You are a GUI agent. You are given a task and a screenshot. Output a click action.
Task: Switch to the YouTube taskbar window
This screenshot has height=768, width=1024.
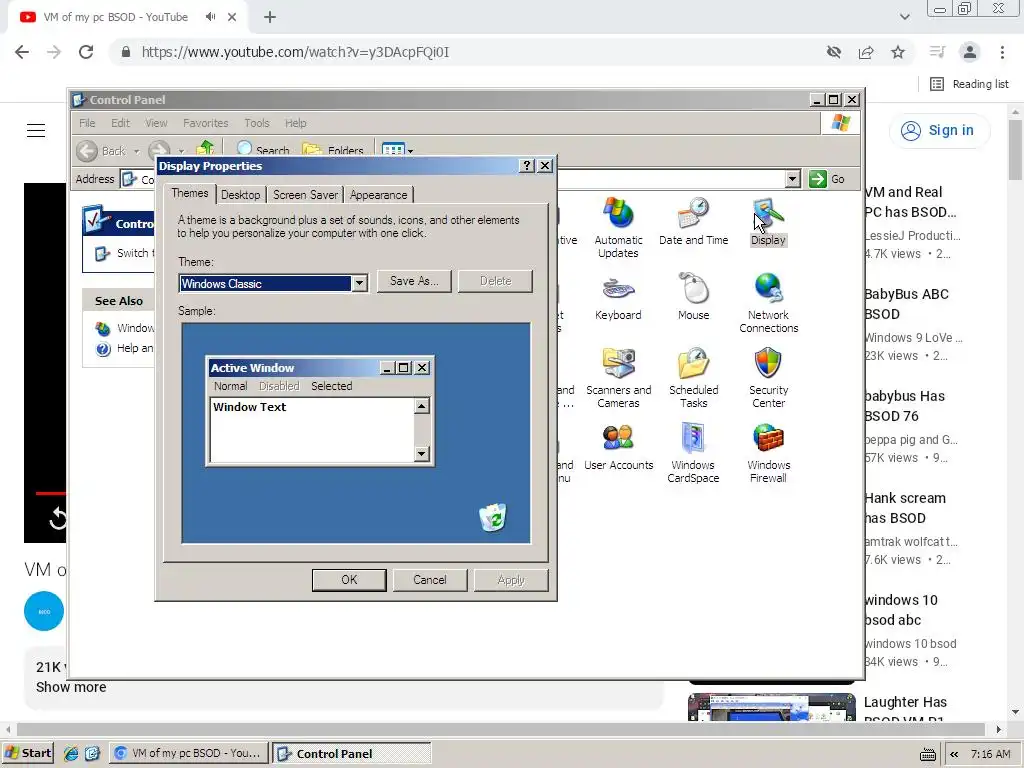point(188,753)
